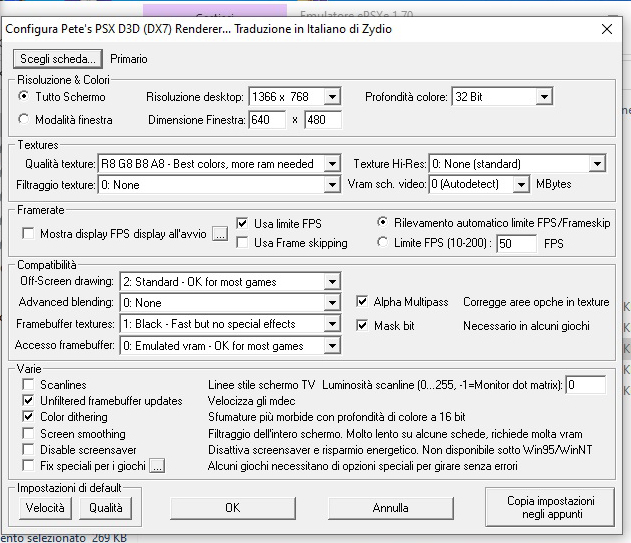Image resolution: width=631 pixels, height=543 pixels.
Task: Click the Primario adapter label
Action: pos(129,59)
